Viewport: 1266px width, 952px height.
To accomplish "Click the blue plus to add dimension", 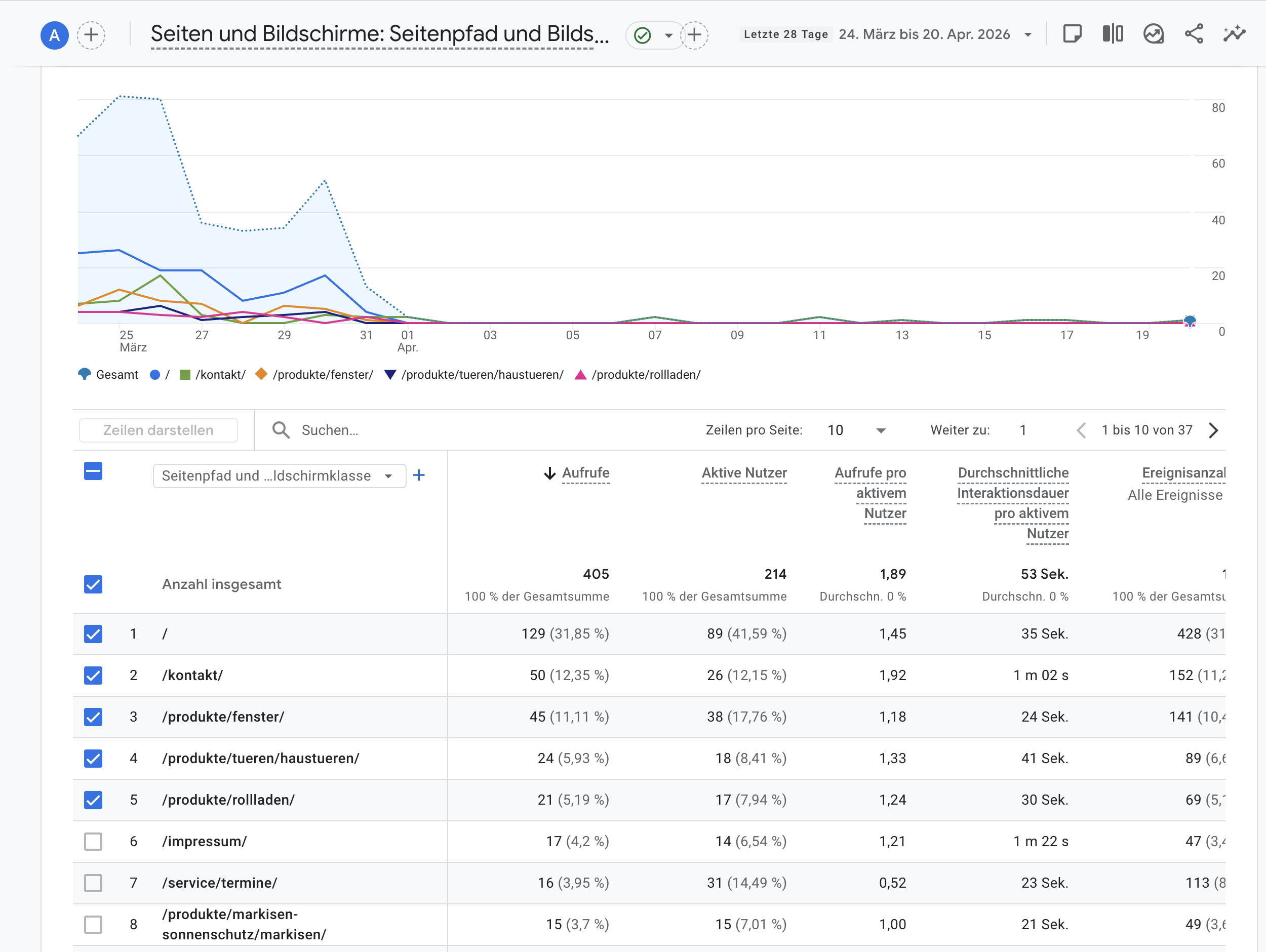I will pyautogui.click(x=419, y=475).
